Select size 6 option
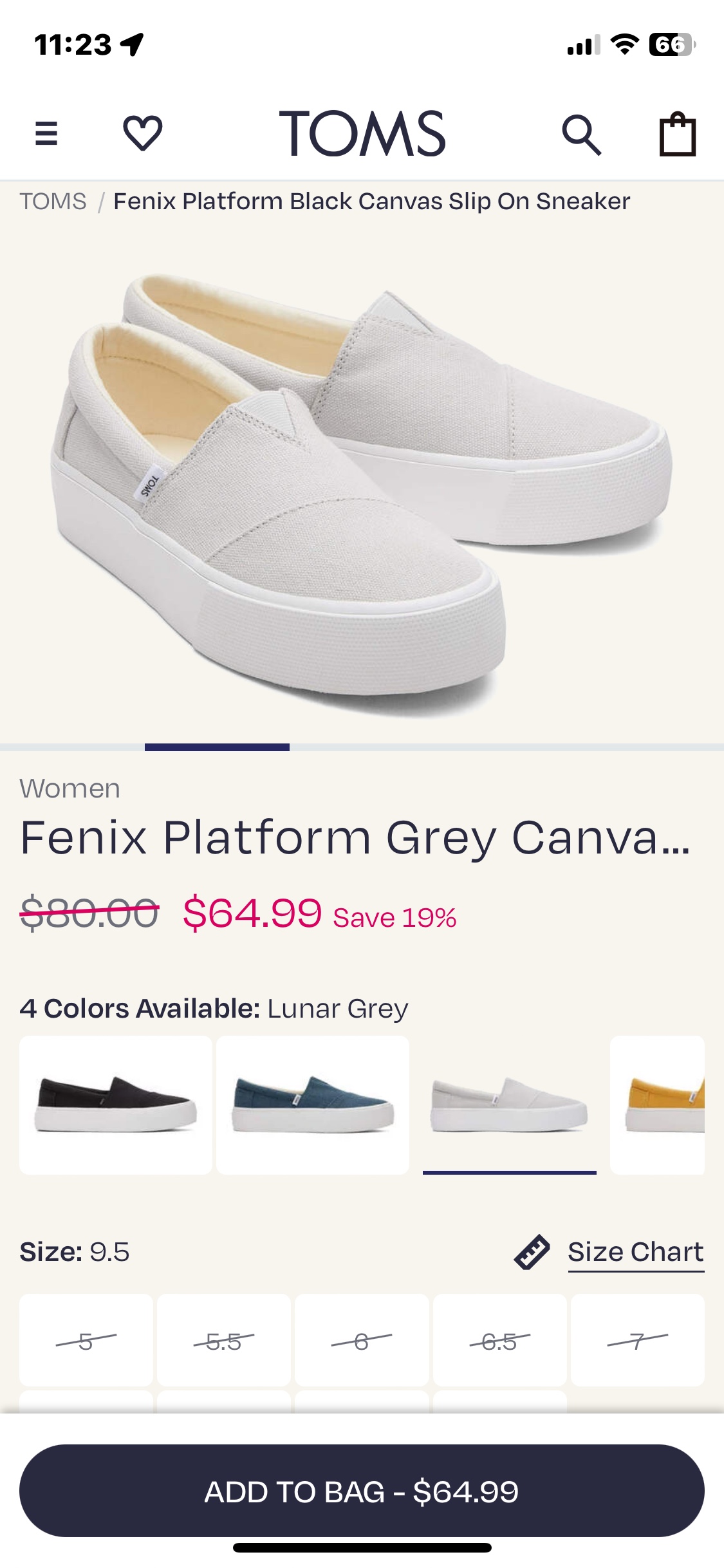 pos(362,1340)
